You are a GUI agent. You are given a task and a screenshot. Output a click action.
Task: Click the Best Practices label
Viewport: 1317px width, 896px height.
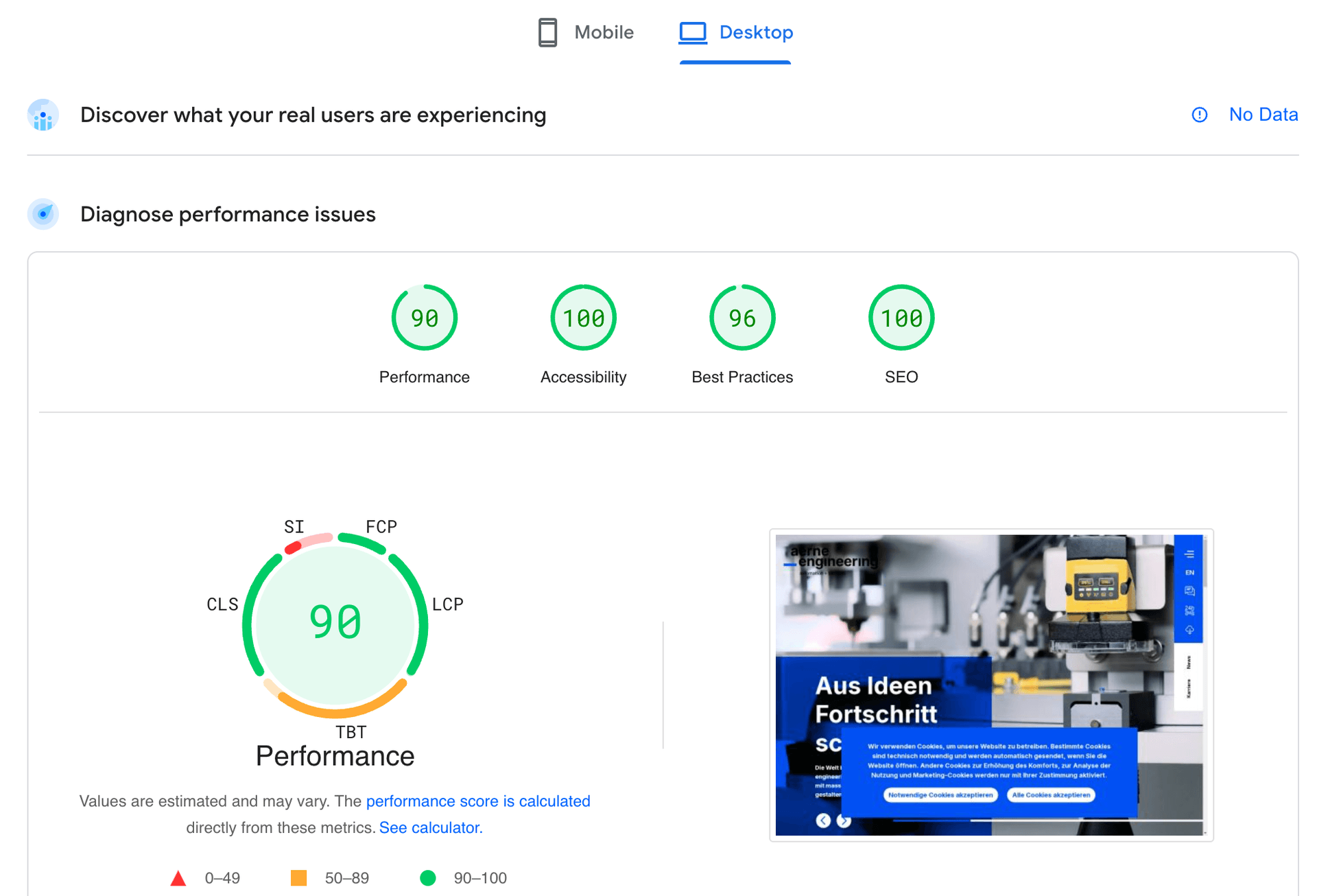pyautogui.click(x=742, y=377)
